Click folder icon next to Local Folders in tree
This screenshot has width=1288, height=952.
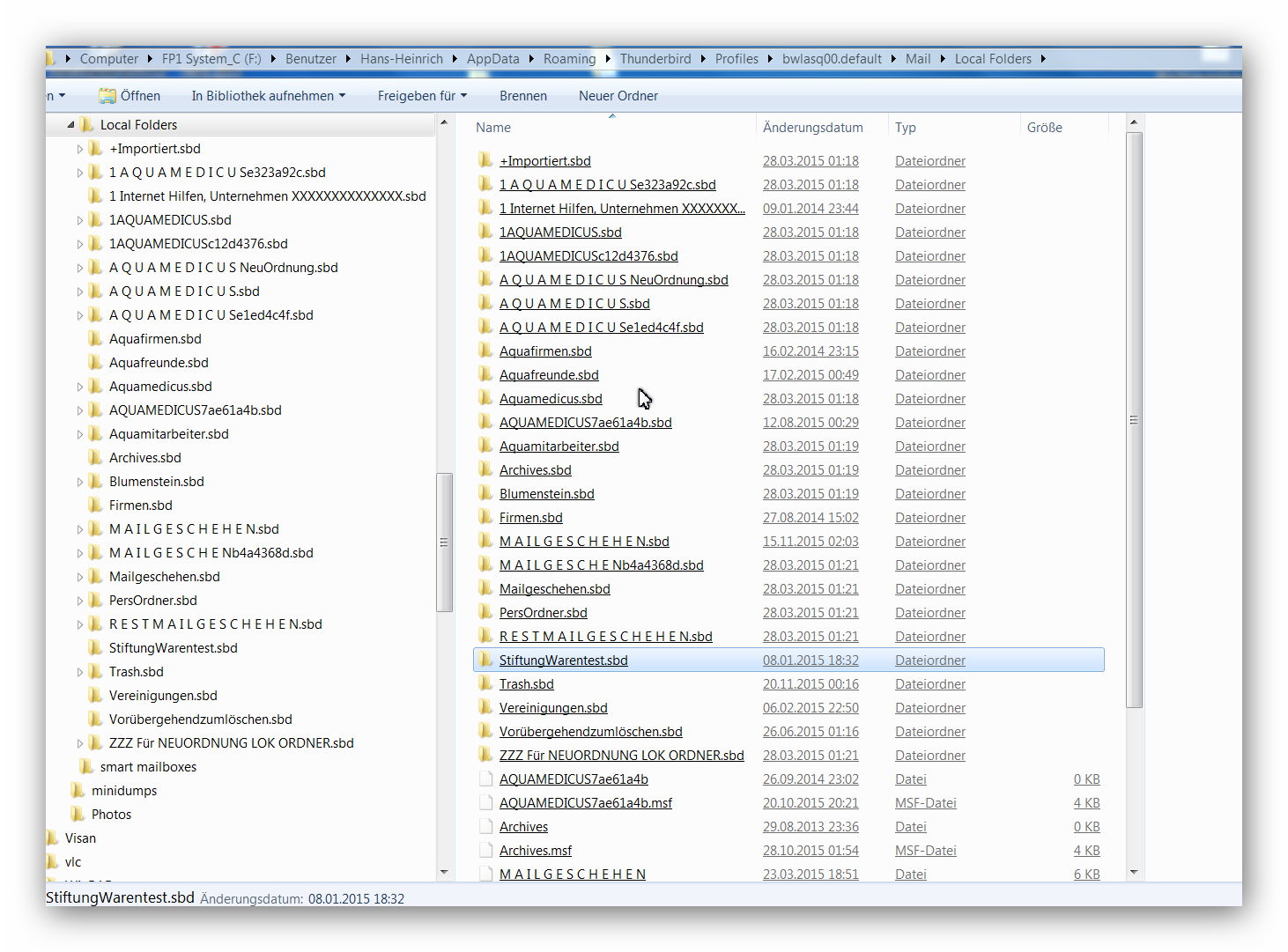(x=86, y=124)
